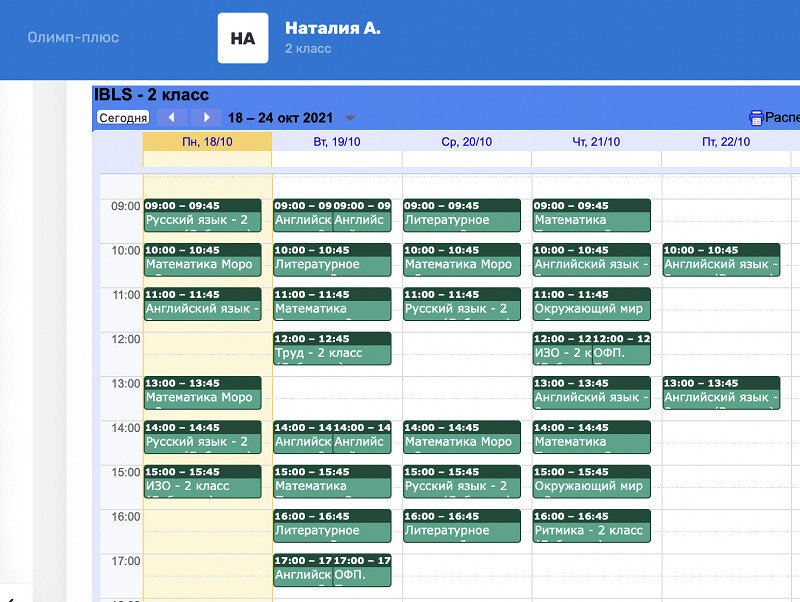Open Tuesday 15:00 Математика lesson
Viewport: 800px width, 602px height.
pyautogui.click(x=332, y=482)
